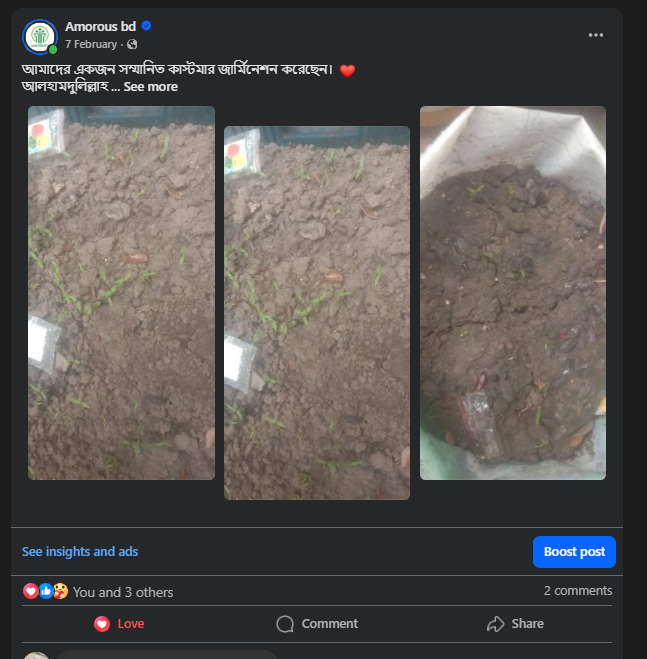The width and height of the screenshot is (647, 659).
Task: Open See insights and ads
Action: tap(80, 551)
